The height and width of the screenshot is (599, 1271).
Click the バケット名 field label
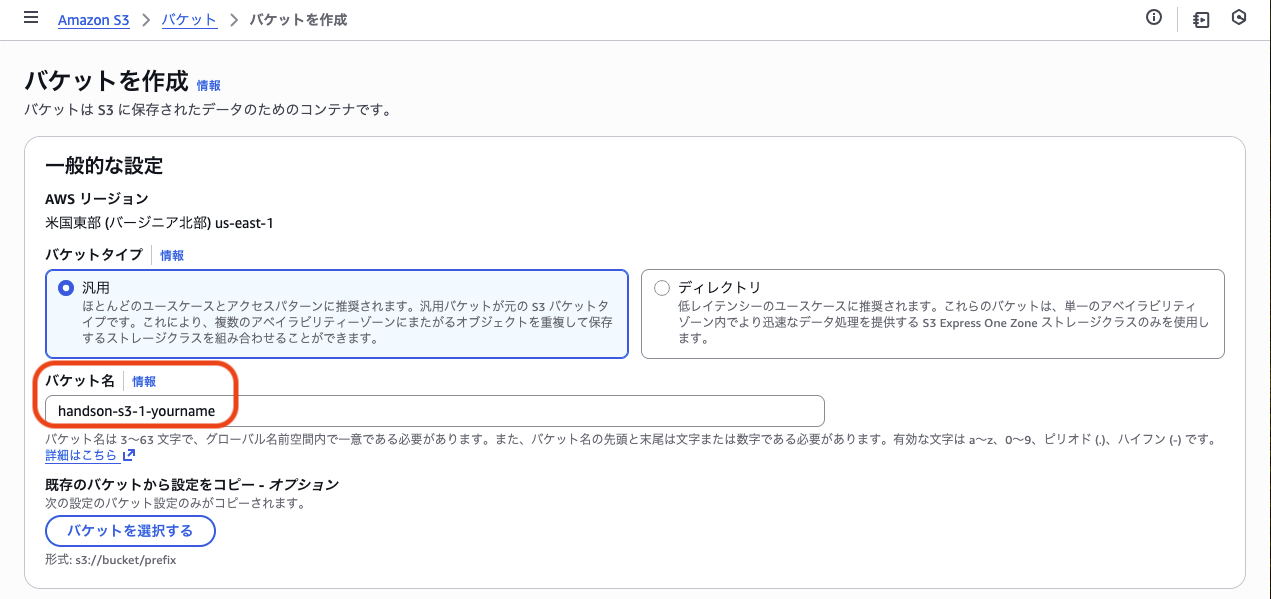(x=80, y=381)
